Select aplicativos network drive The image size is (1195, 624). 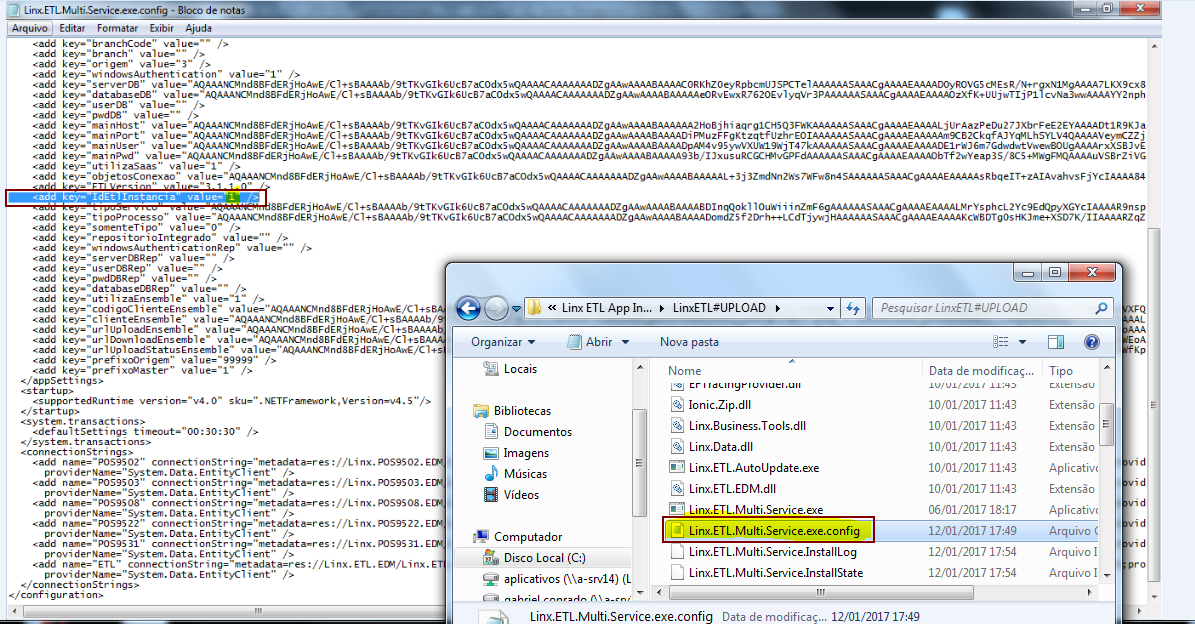(567, 579)
